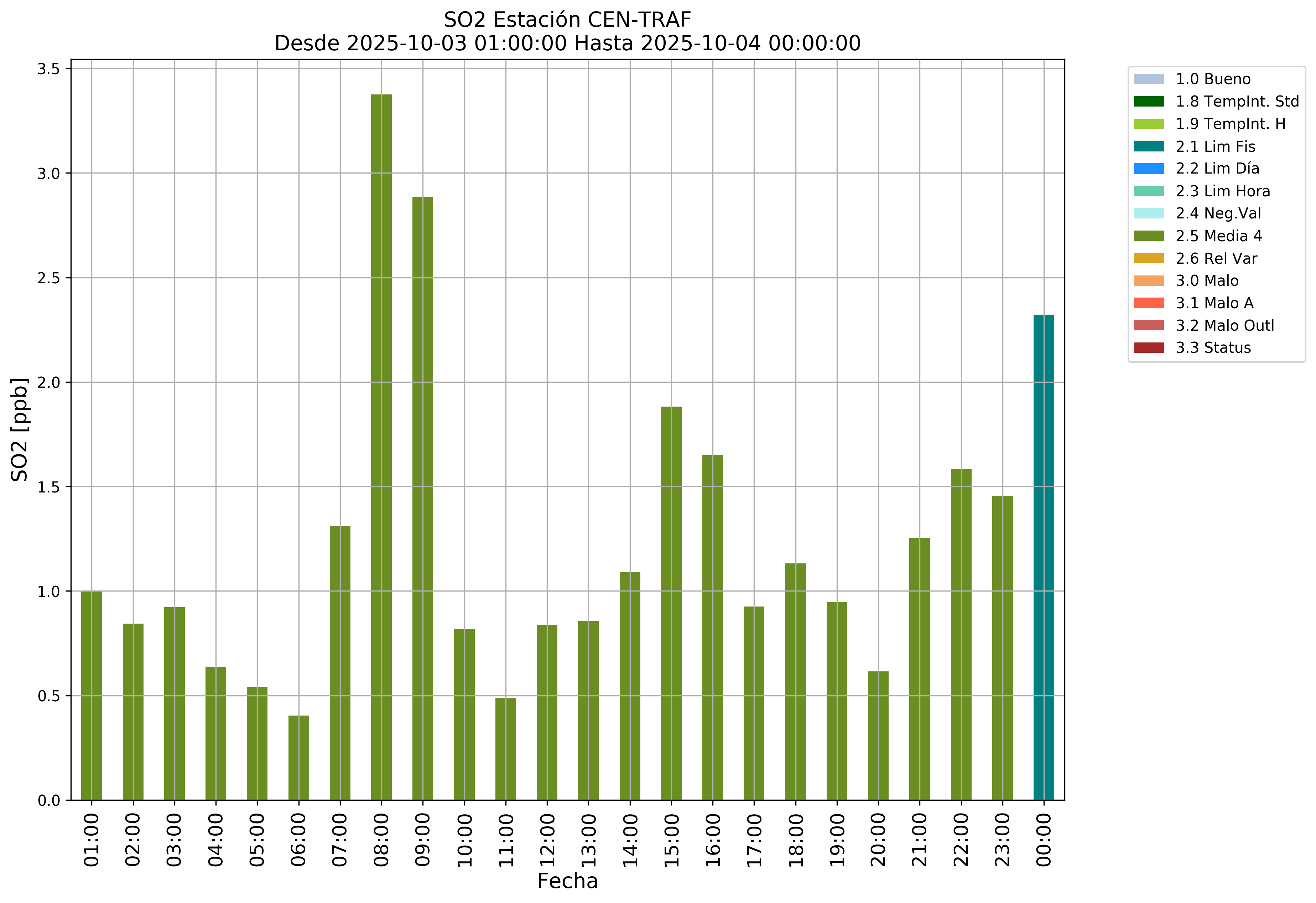Click the bar for 15:00

coord(671,603)
